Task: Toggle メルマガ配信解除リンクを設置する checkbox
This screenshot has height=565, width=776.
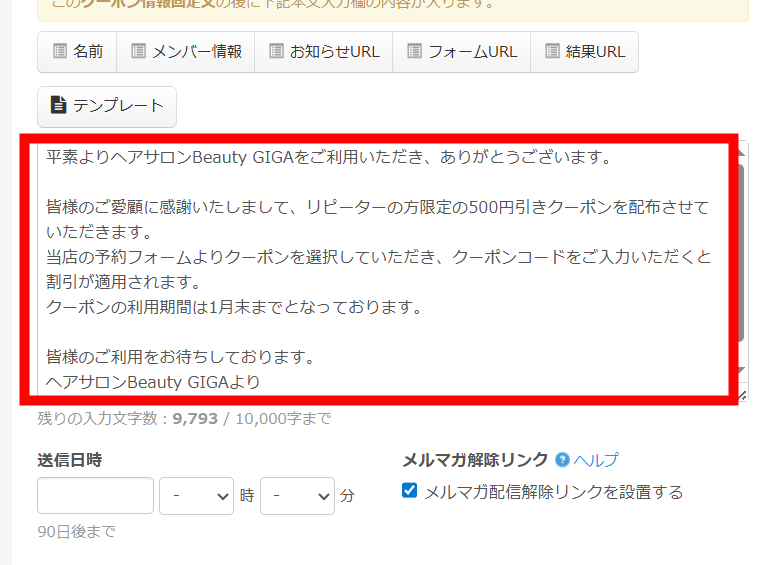Action: click(x=409, y=490)
